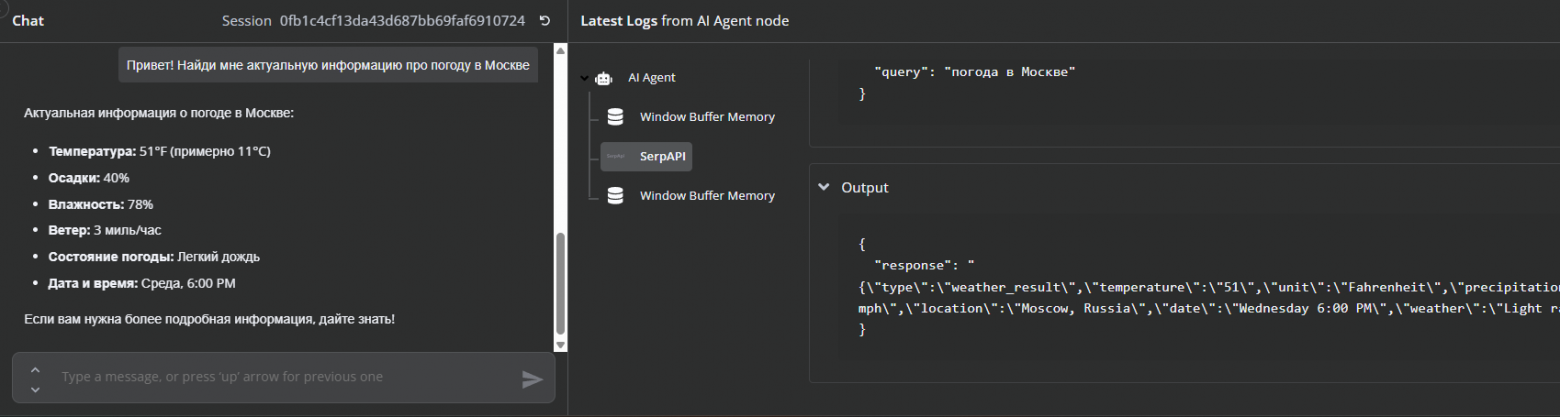Collapse the Output section
Viewport: 1560px width, 417px height.
click(824, 187)
